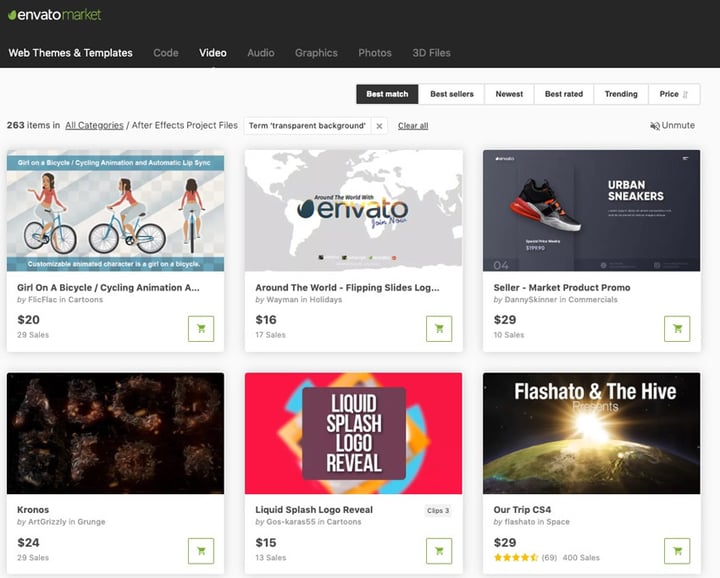Open the Commercials category link

click(593, 300)
